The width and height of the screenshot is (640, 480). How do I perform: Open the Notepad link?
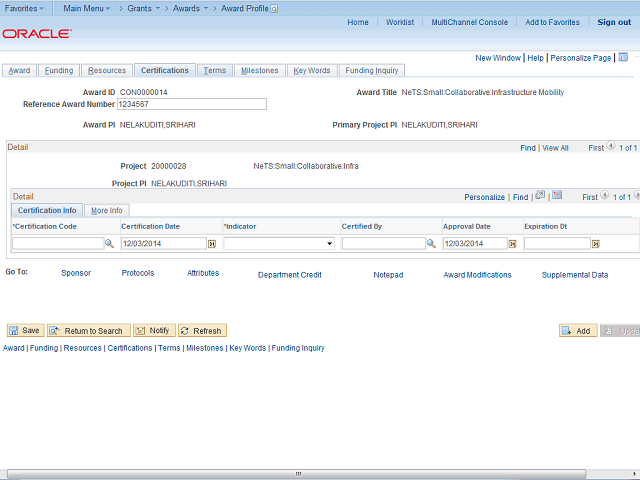[x=388, y=275]
